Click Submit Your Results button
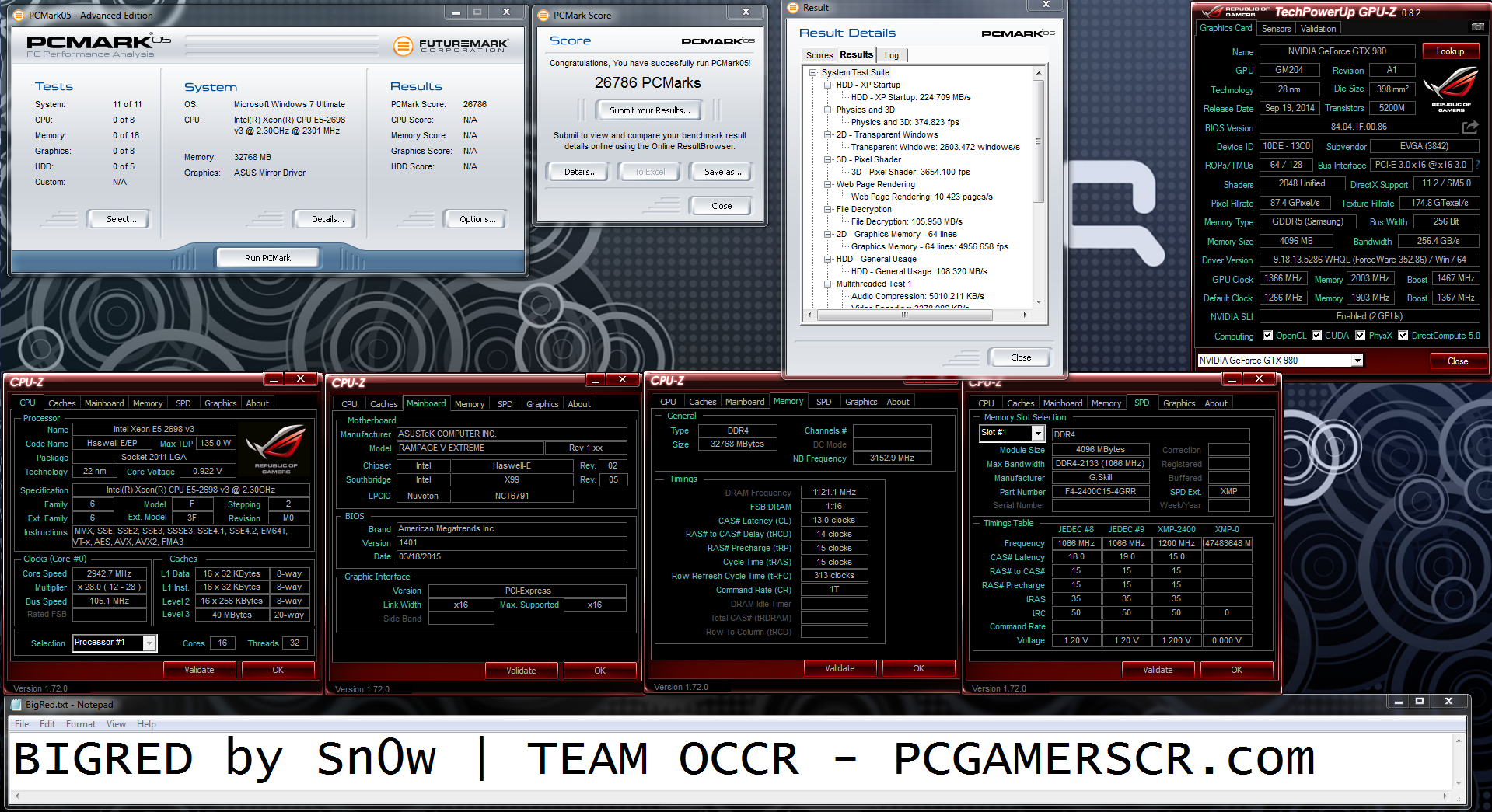Image resolution: width=1492 pixels, height=812 pixels. tap(649, 110)
